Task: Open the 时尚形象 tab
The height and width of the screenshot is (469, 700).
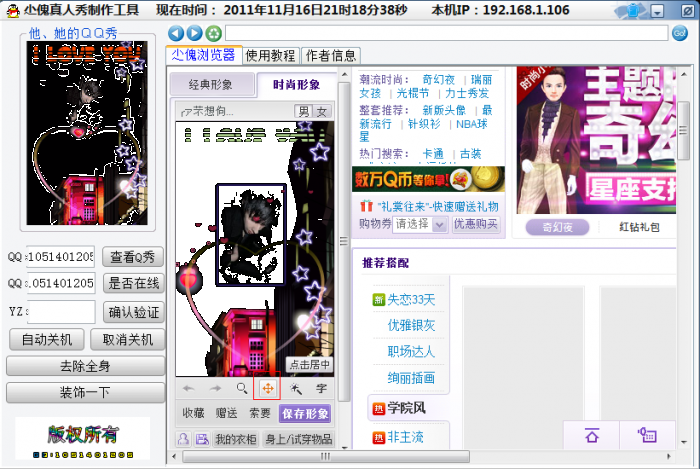Action: click(x=296, y=84)
